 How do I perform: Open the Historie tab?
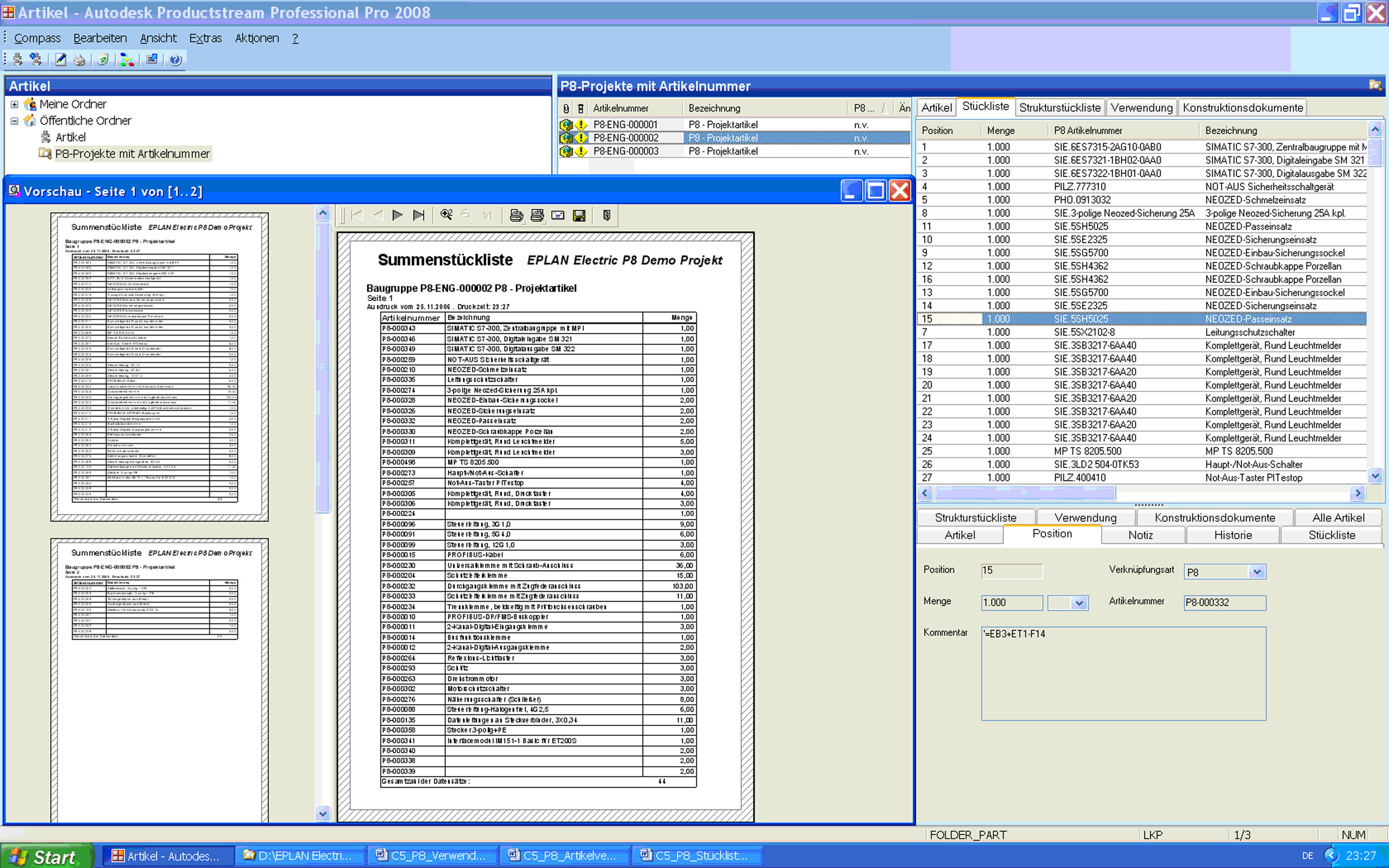1232,535
